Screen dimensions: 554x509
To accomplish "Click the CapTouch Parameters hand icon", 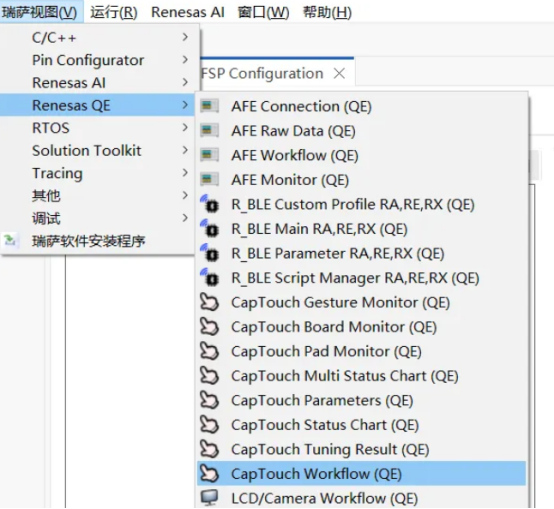I will [210, 400].
